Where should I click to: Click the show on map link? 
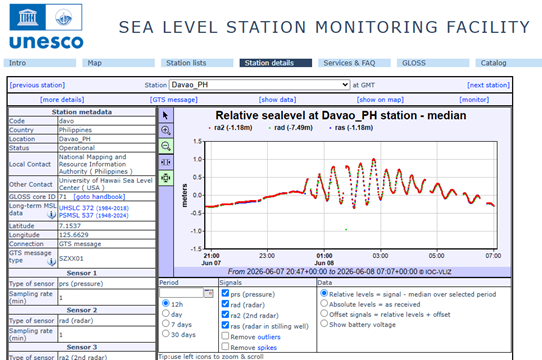coord(380,100)
